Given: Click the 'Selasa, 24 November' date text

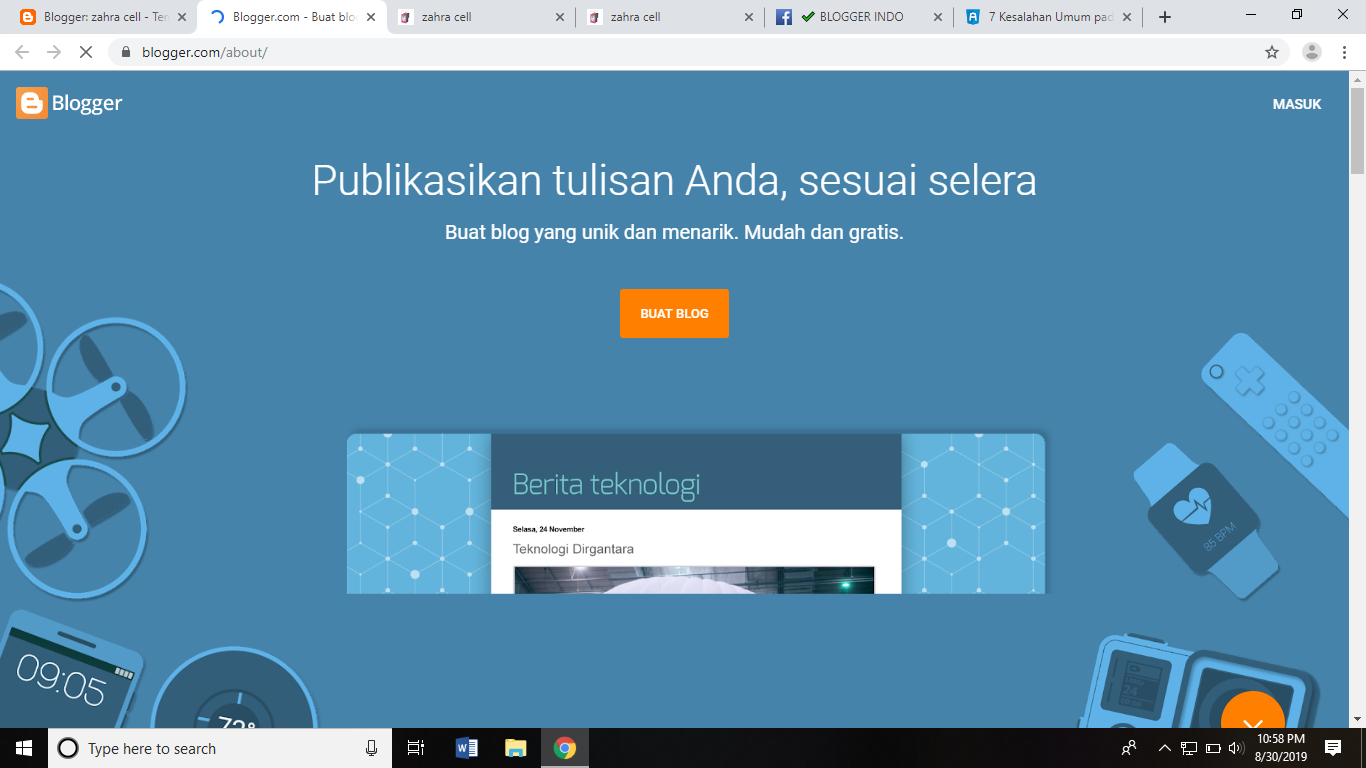Looking at the screenshot, I should (x=548, y=529).
